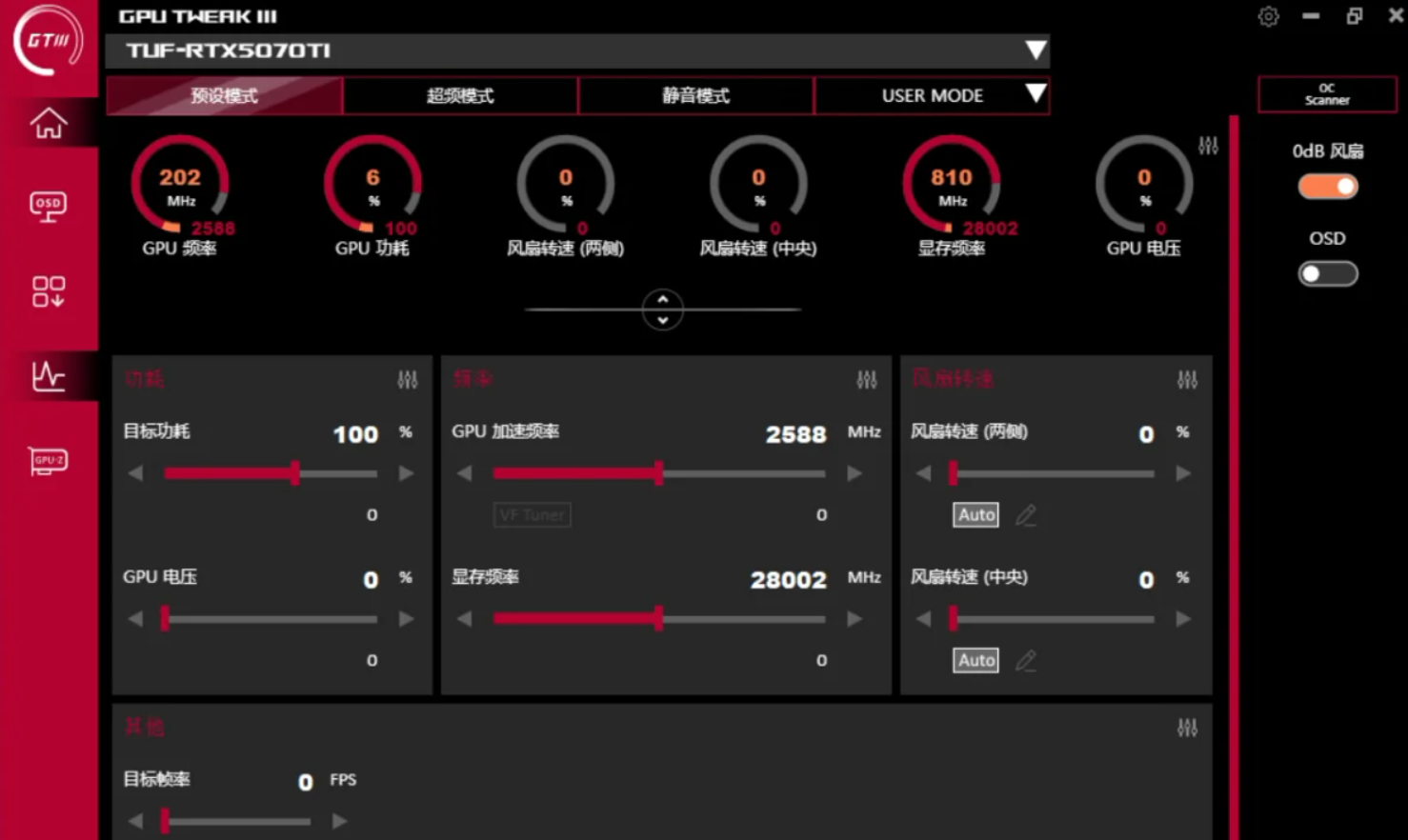Open settings gear in title bar
The width and height of the screenshot is (1408, 840).
(x=1268, y=16)
